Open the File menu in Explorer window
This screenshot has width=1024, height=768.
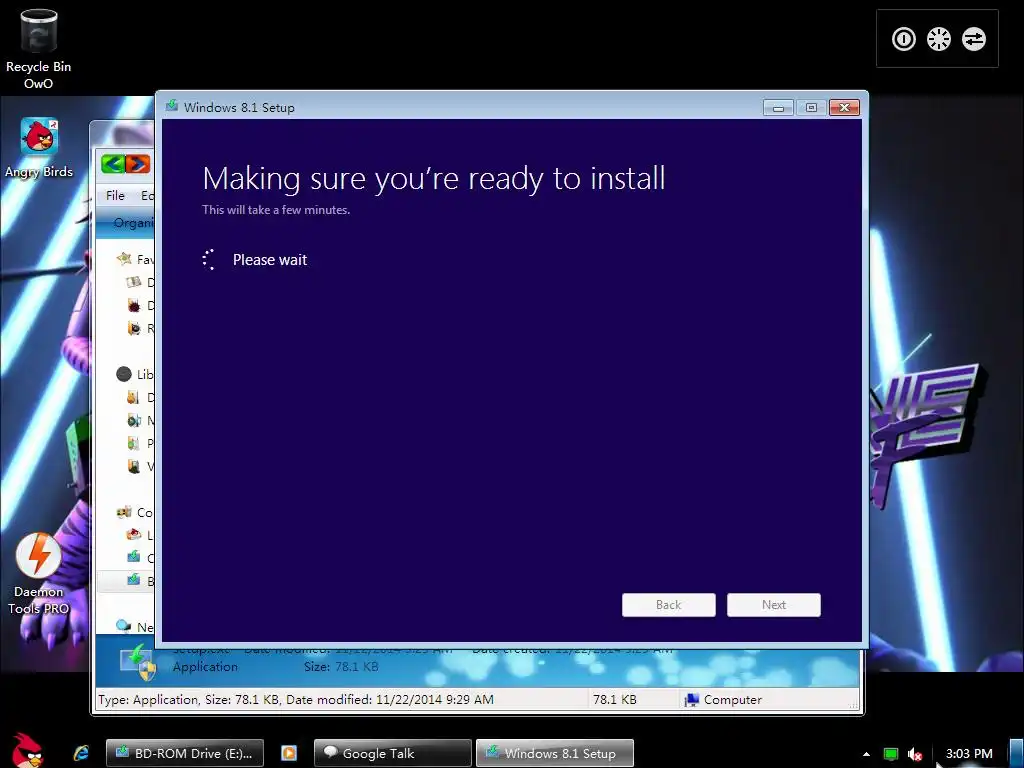click(x=115, y=195)
